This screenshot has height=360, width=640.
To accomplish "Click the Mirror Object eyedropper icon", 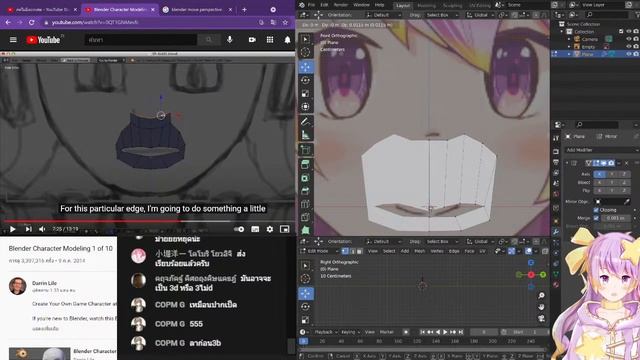I will pos(627,202).
